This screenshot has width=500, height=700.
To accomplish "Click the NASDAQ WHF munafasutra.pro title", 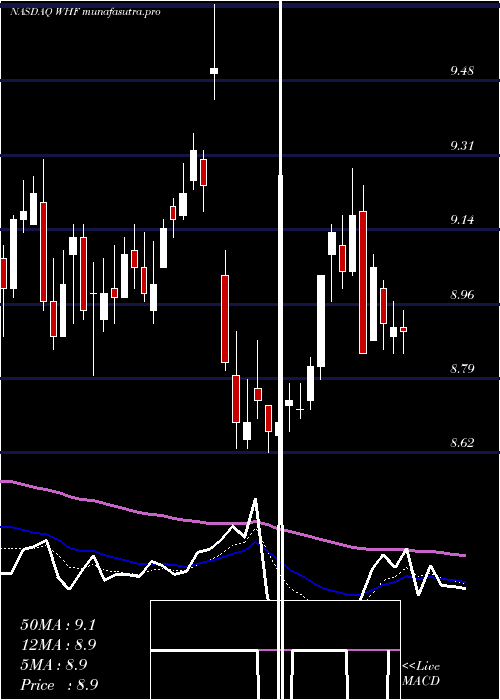I will 85,12.
